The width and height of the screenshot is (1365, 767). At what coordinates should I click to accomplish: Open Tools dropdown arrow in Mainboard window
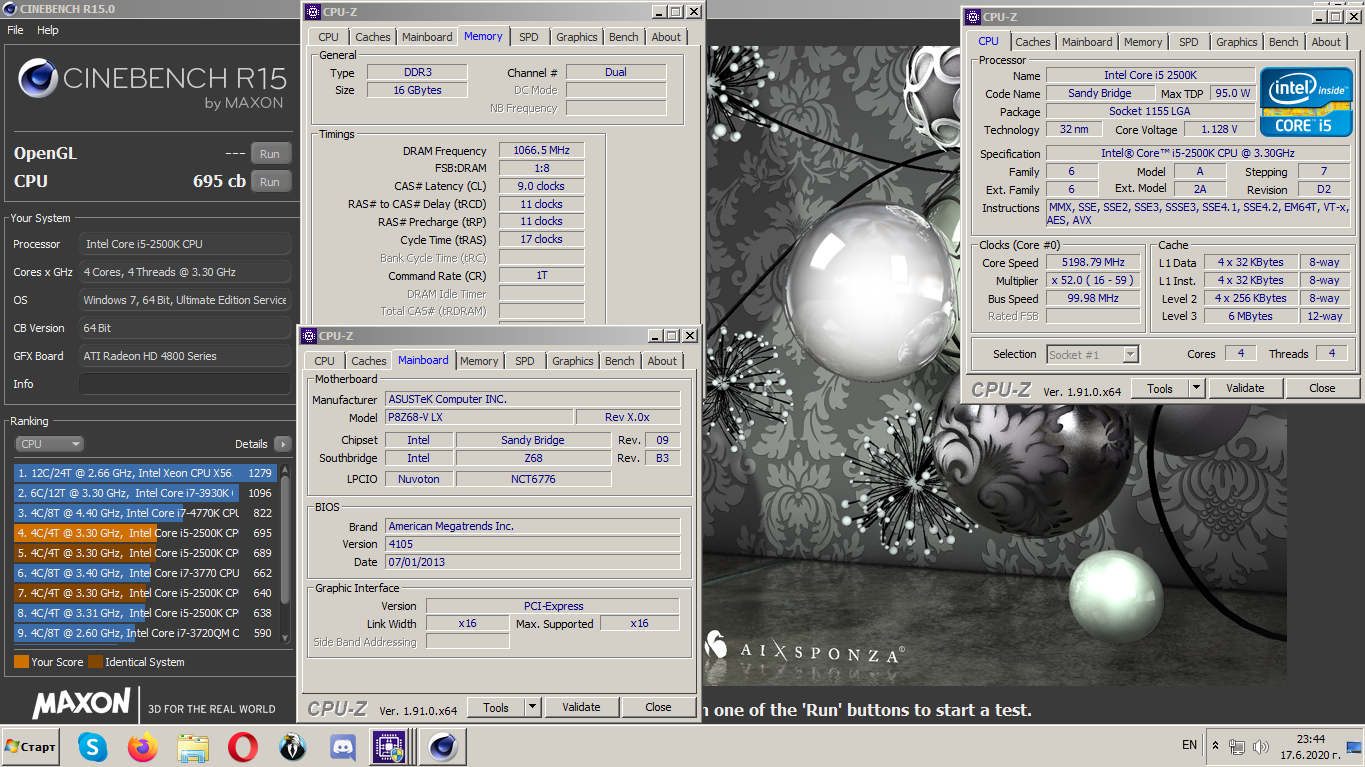coord(532,707)
